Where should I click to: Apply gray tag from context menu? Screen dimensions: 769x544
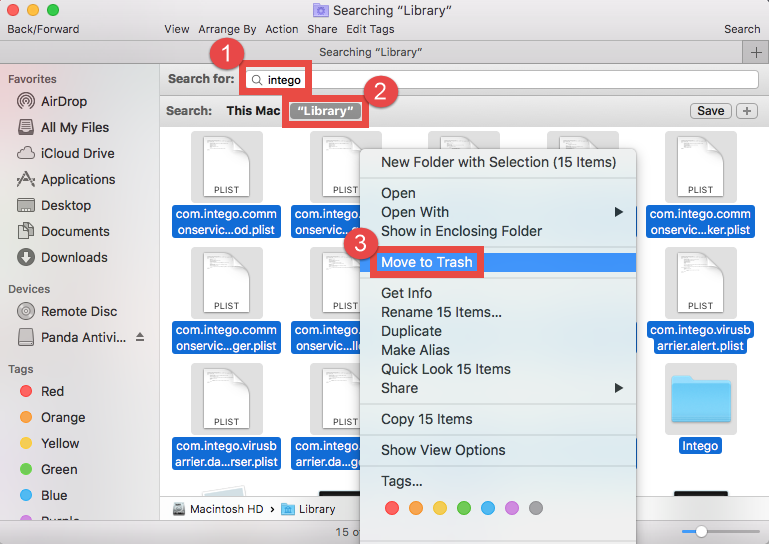tap(536, 508)
